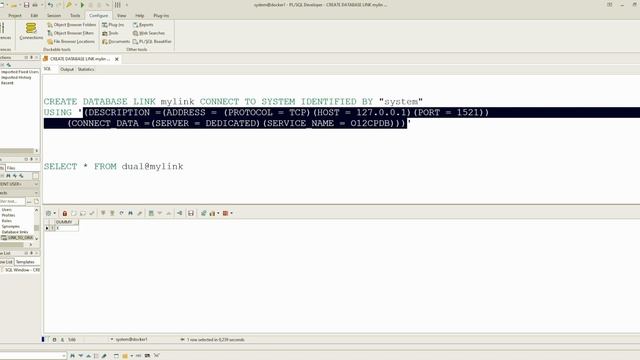Select the X value cell in DUMMY column

coord(67,228)
